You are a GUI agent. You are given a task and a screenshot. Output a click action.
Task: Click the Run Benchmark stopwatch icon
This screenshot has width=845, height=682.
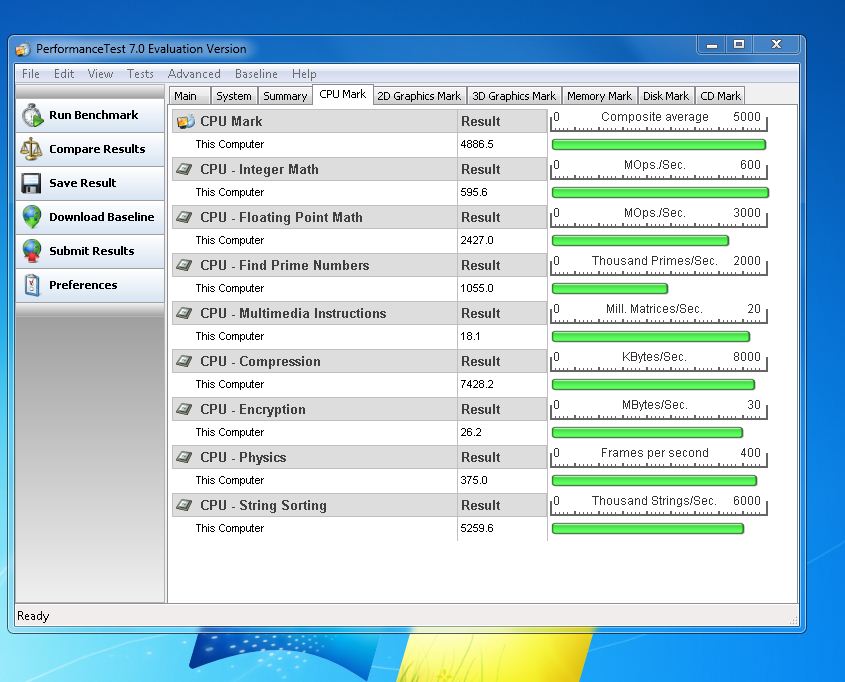pyautogui.click(x=32, y=115)
